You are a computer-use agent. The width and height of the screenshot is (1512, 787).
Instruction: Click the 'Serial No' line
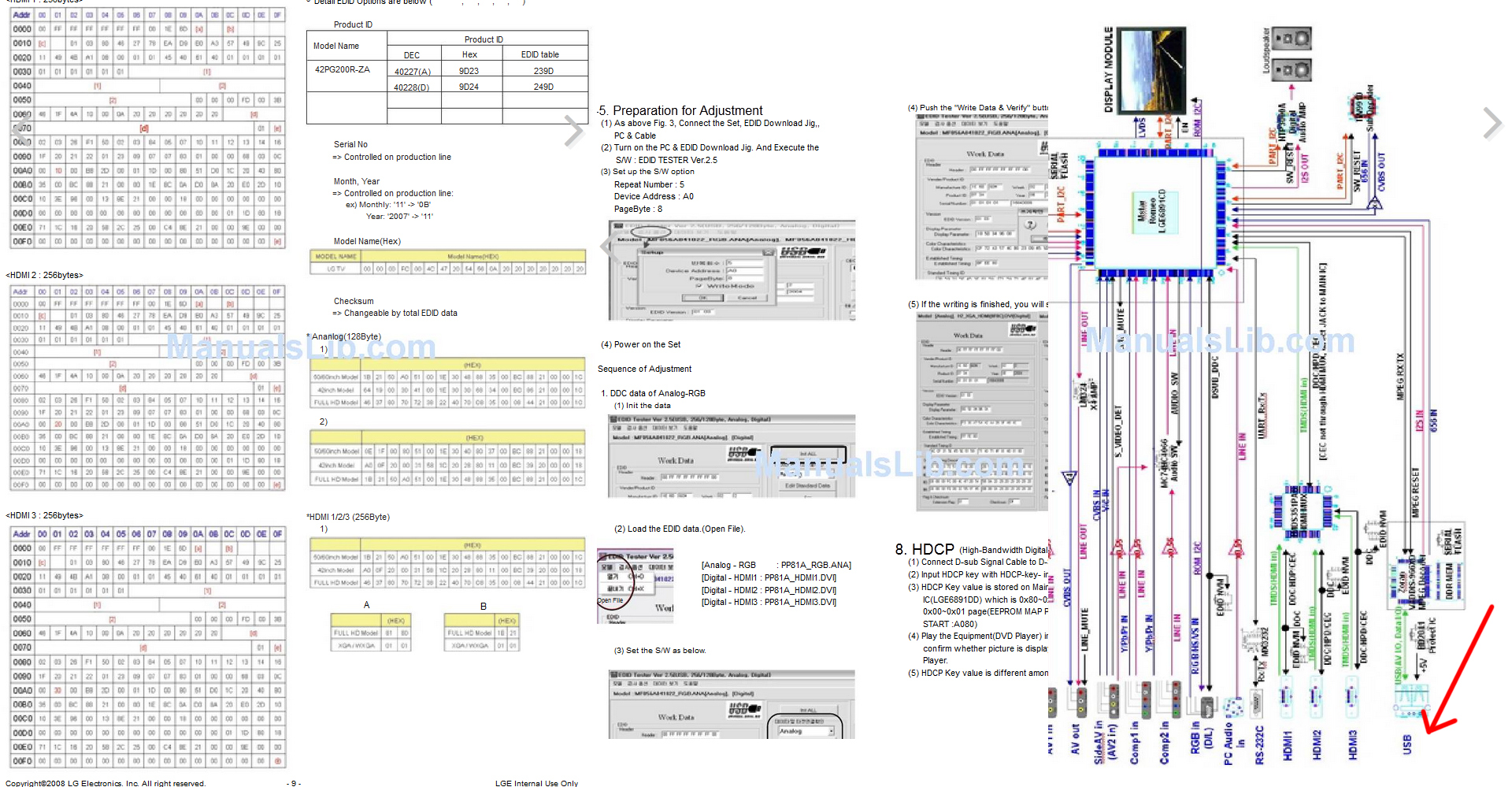coord(350,144)
